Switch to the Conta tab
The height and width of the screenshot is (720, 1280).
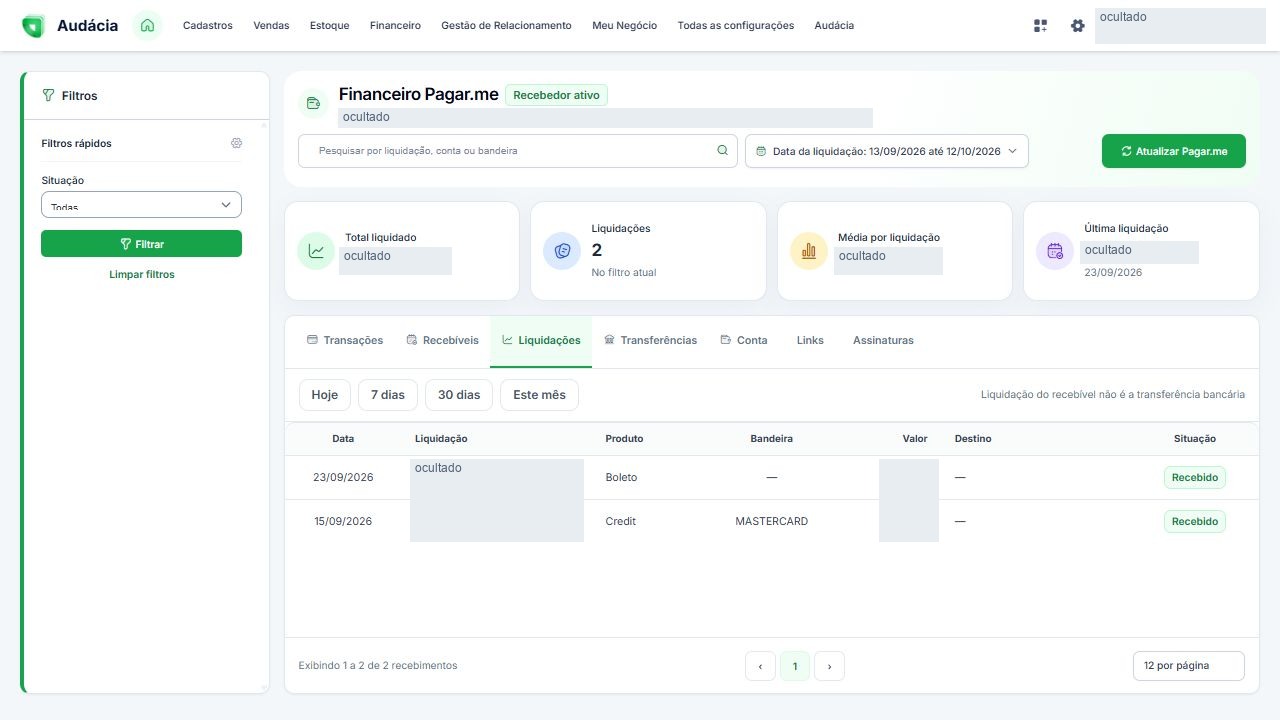click(745, 341)
